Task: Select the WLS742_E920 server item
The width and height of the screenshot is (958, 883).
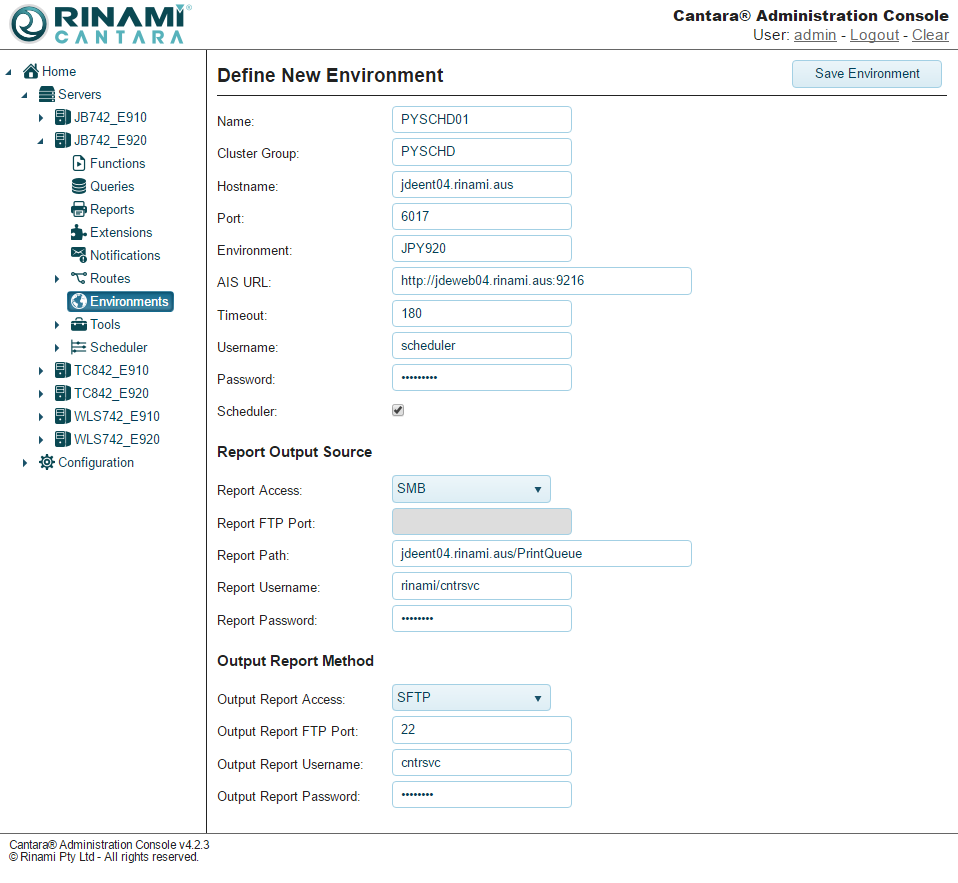Action: coord(116,440)
